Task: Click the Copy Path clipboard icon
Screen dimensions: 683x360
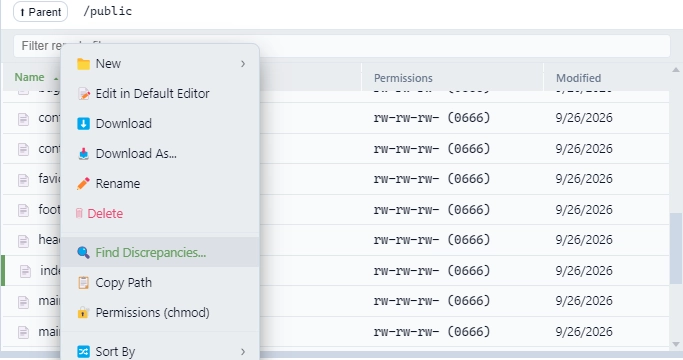Action: (x=83, y=283)
